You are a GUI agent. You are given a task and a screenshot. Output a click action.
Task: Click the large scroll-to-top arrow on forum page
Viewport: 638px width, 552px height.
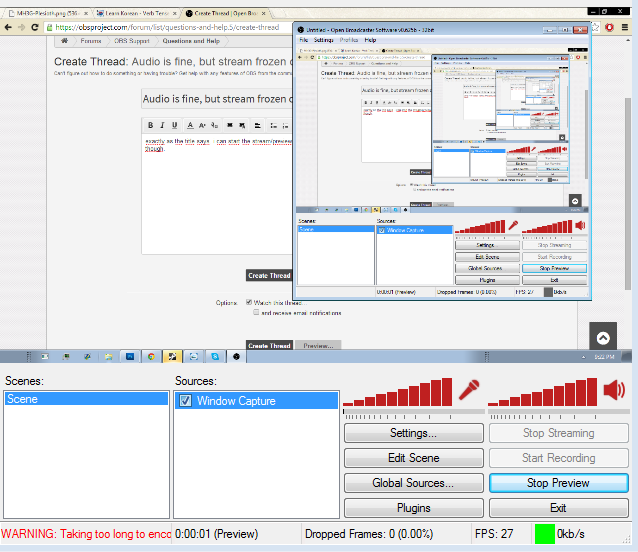[603, 338]
